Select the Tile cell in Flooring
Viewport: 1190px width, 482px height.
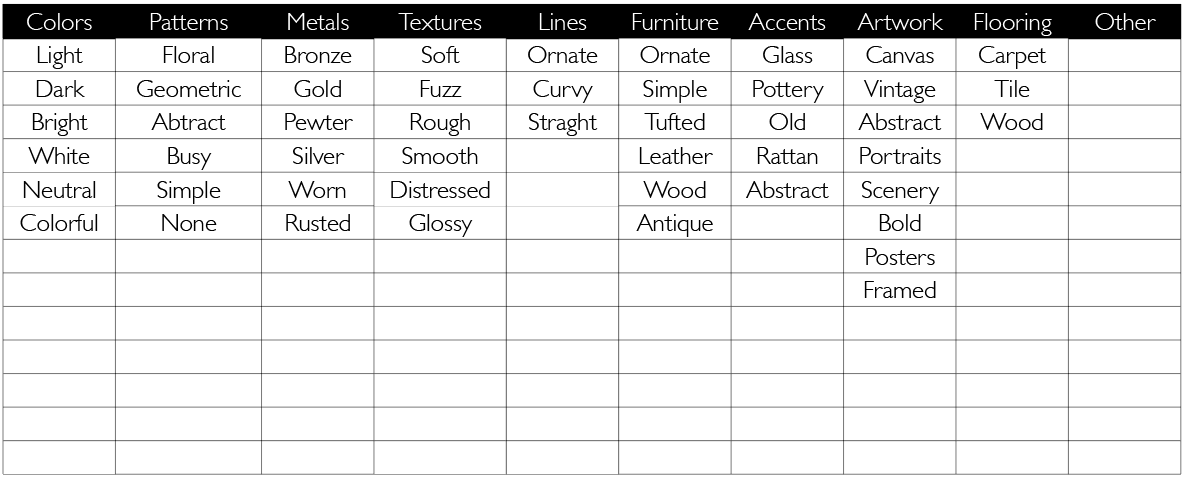[x=1012, y=90]
